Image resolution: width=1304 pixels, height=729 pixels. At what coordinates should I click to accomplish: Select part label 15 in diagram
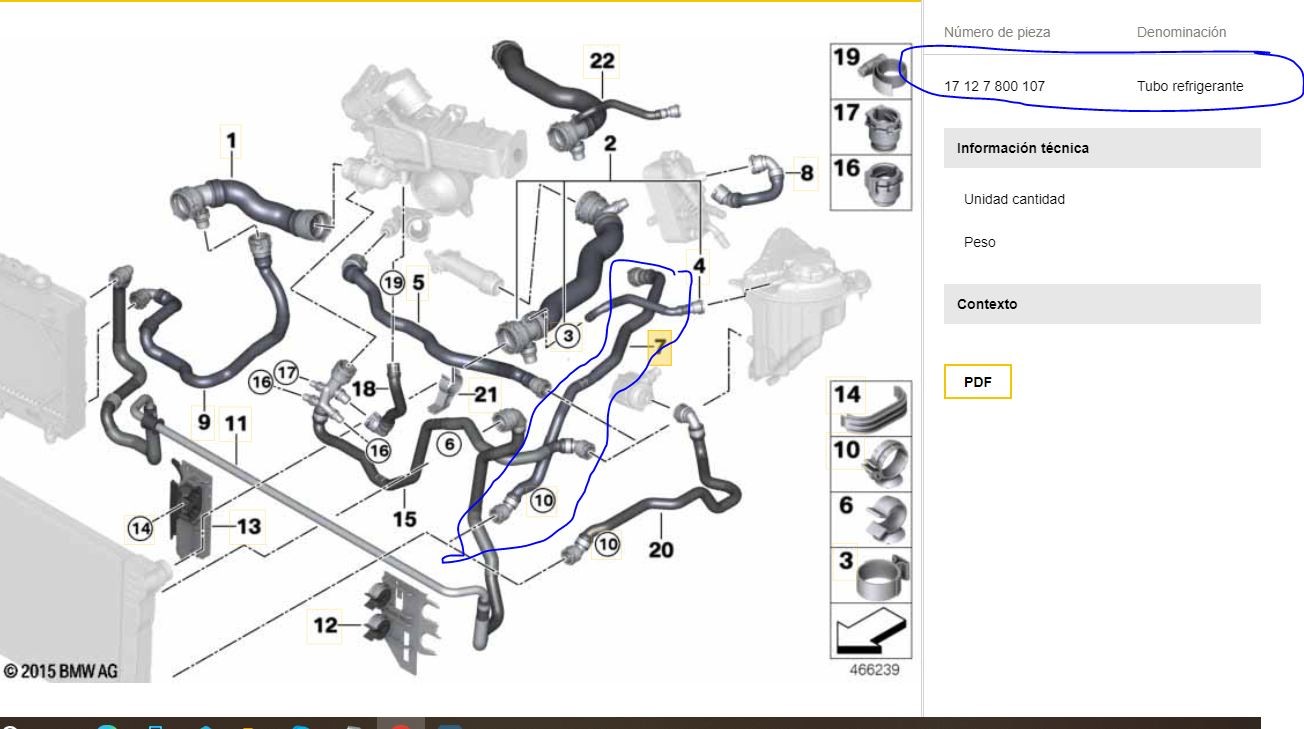(x=404, y=520)
